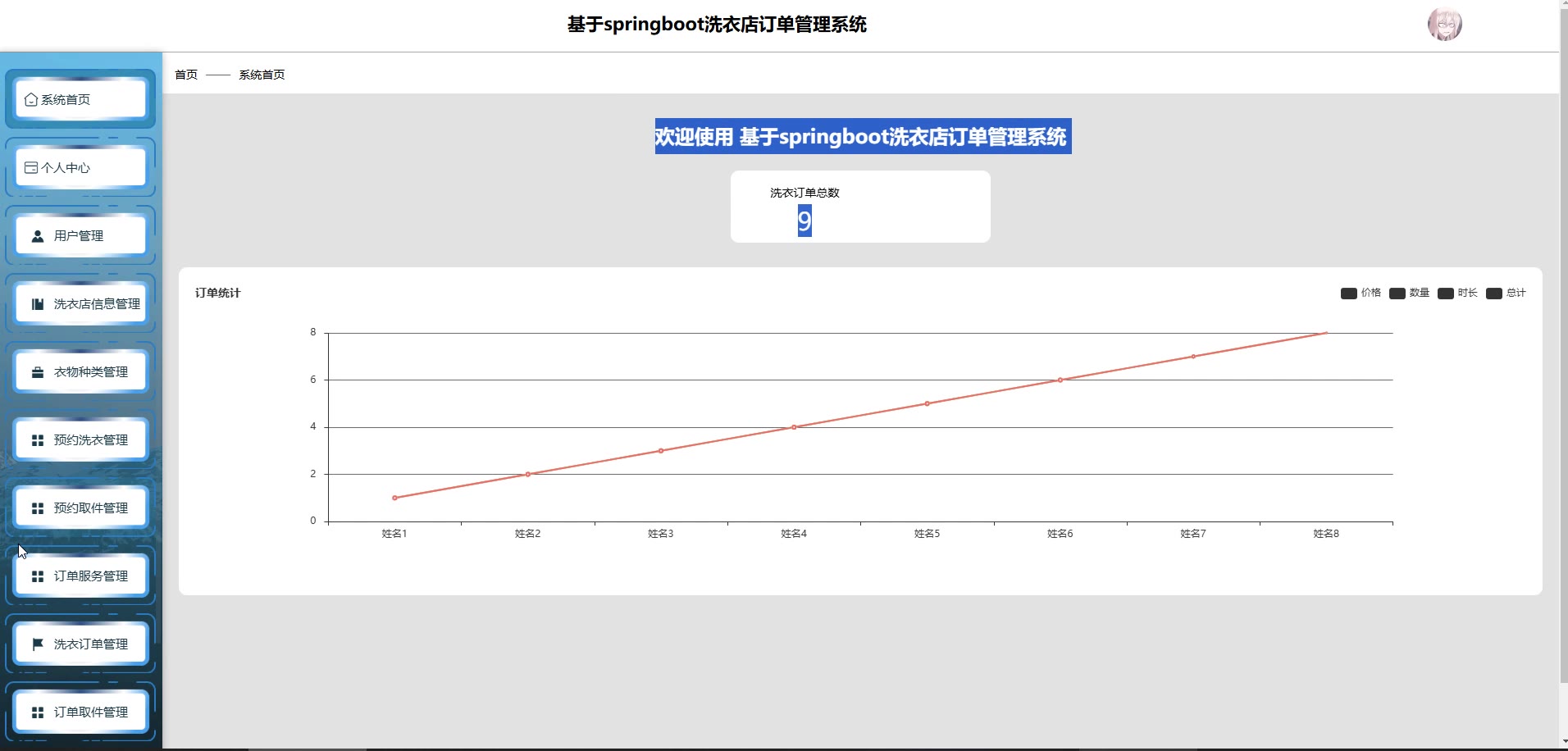Click the grid icon beside 预约洗衣管理
Screen dimensions: 1568x751
click(38, 440)
